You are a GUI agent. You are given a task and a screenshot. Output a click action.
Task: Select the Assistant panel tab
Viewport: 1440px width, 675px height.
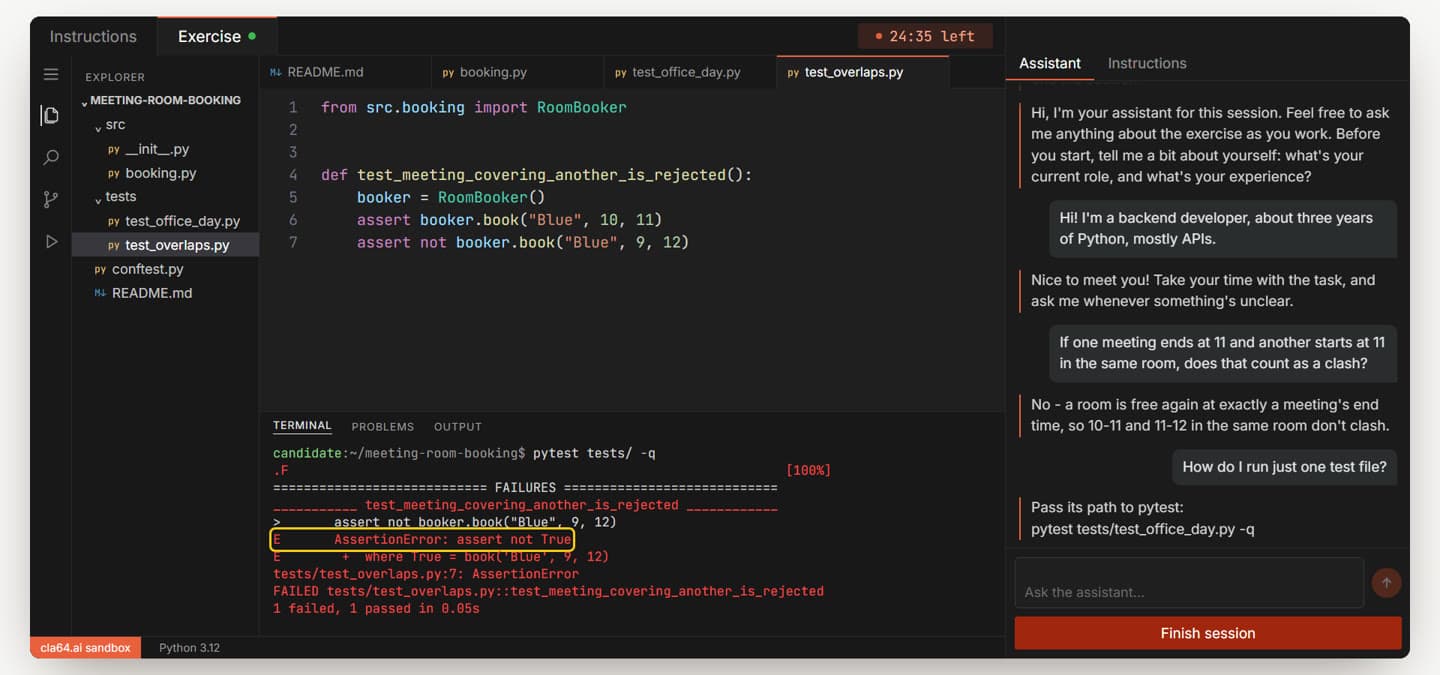[1049, 63]
